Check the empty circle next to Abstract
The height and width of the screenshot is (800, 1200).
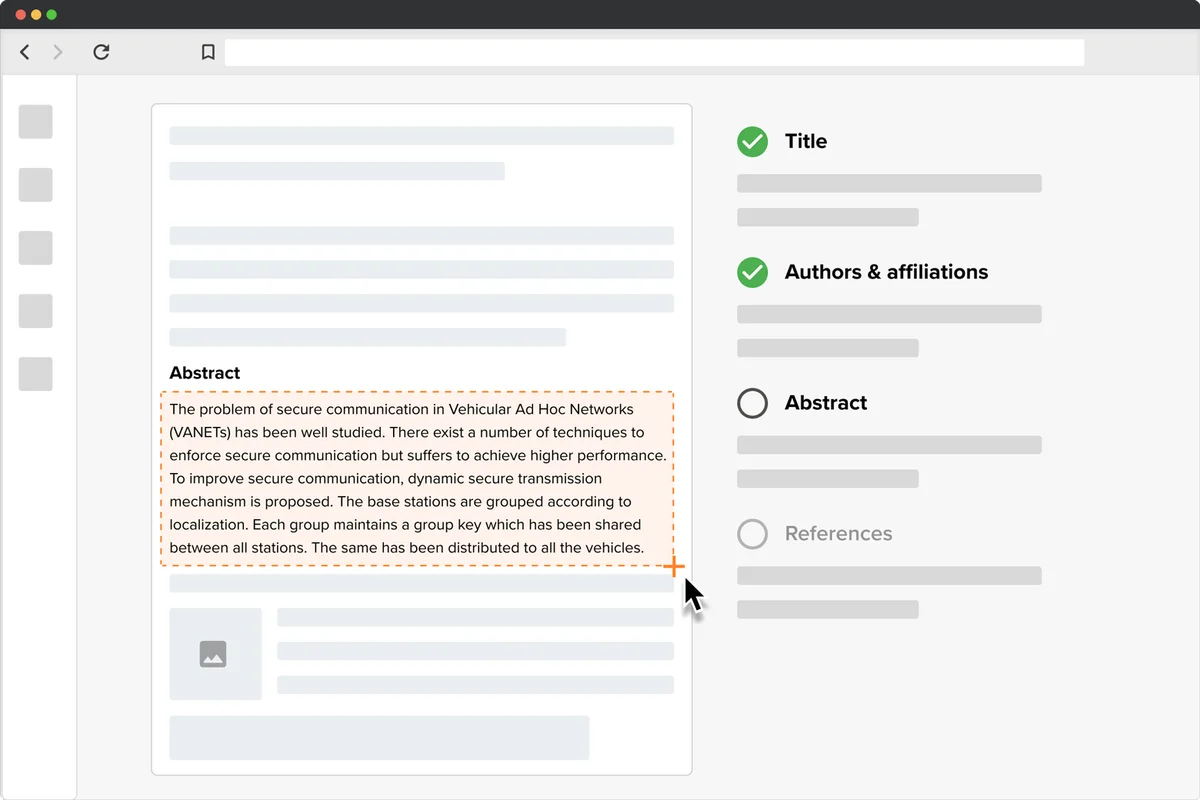tap(752, 403)
